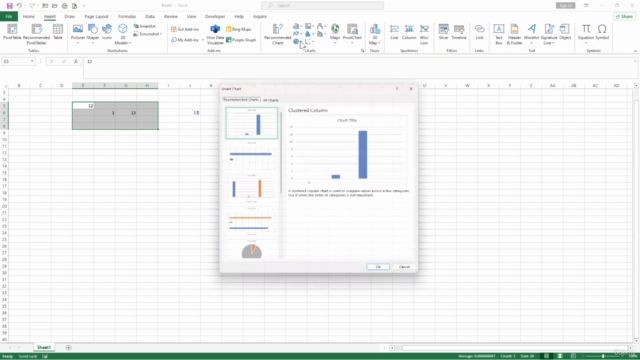Click the formula bar showing 12
640x360 pixels.
359,68
